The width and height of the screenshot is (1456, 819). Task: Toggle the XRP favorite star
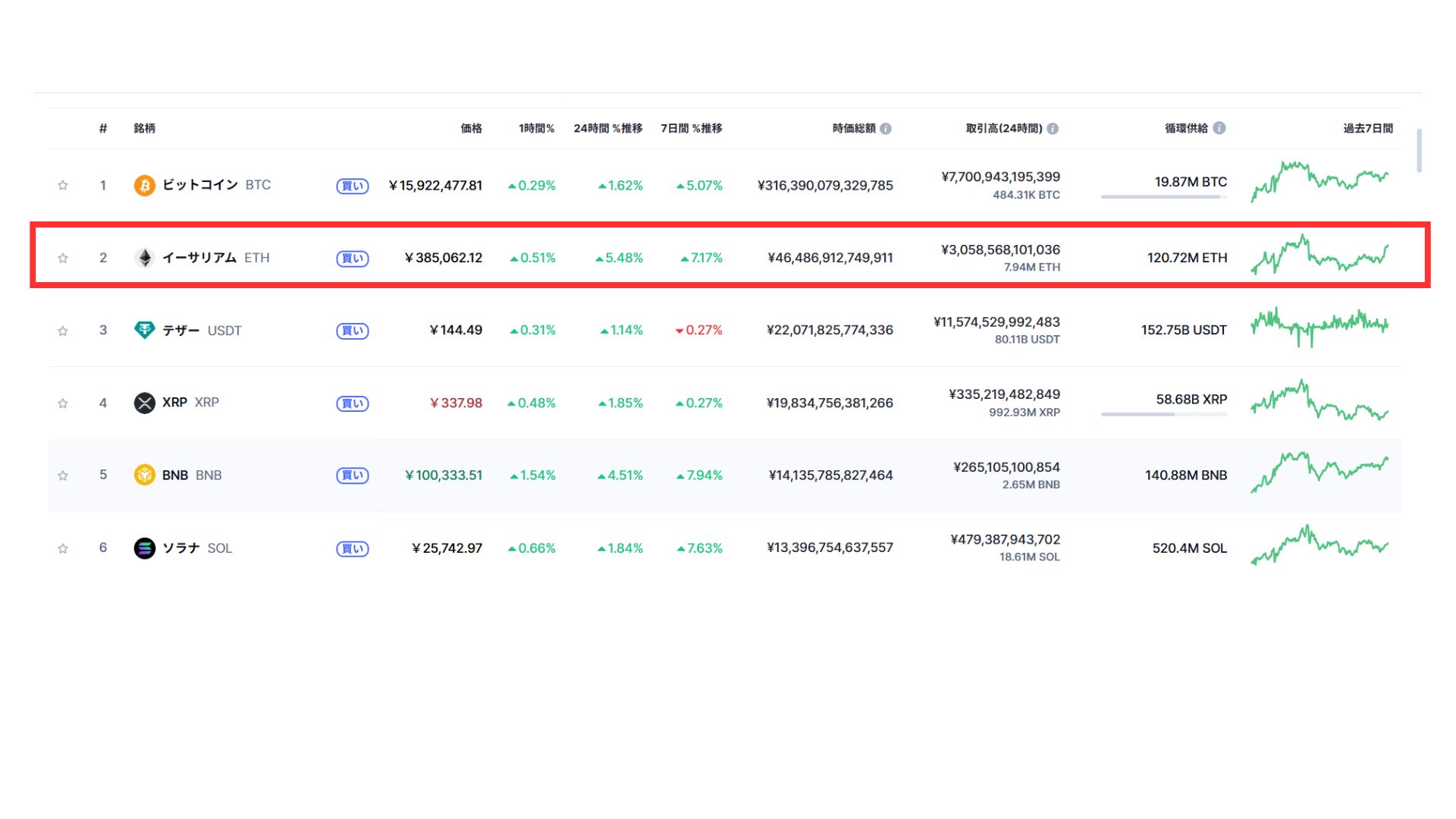[63, 403]
